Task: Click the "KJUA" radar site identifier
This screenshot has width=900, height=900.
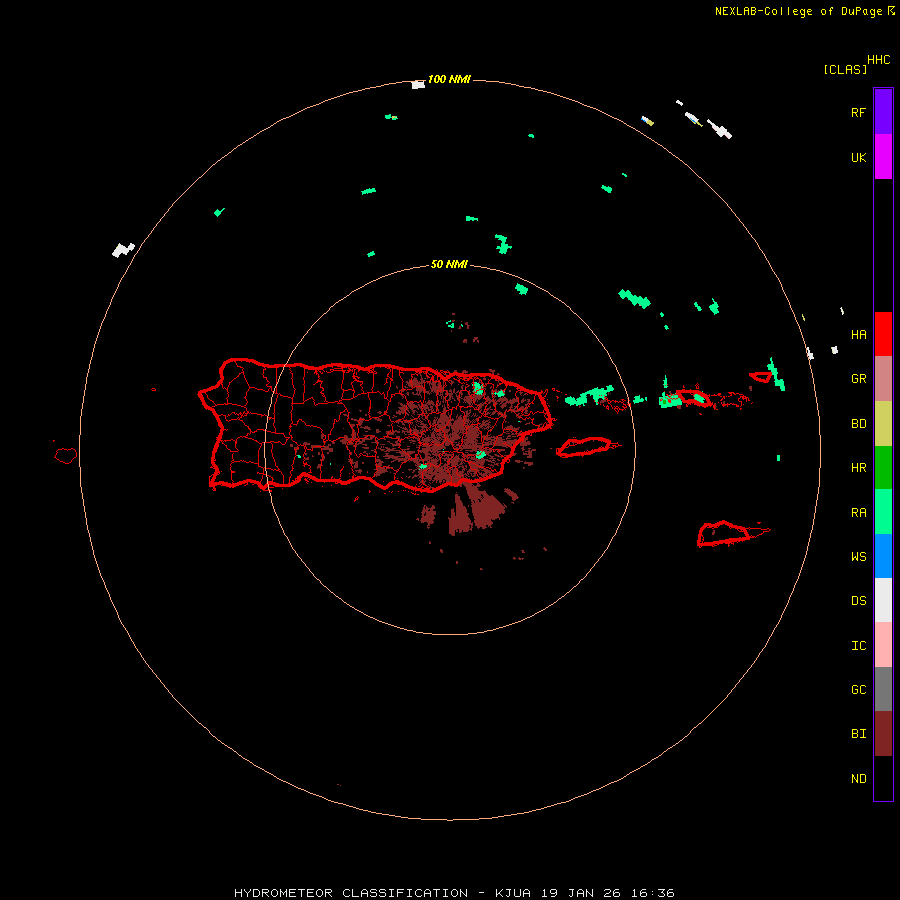Action: click(x=513, y=893)
